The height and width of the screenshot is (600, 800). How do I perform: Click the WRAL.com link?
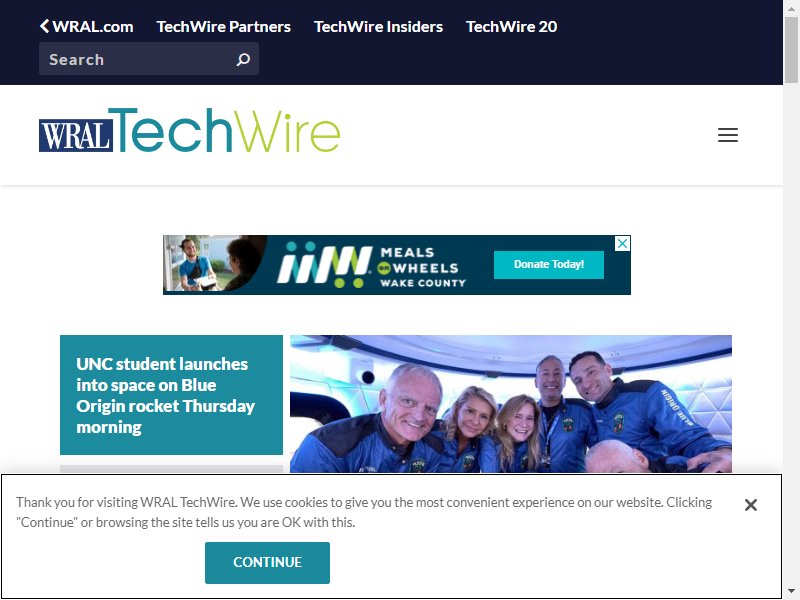coord(93,27)
